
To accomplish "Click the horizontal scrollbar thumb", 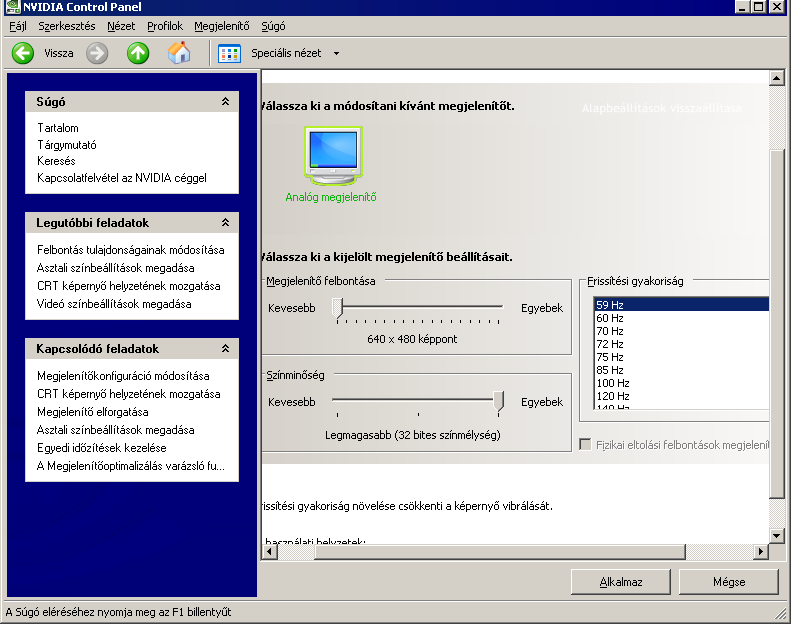I will 499,551.
